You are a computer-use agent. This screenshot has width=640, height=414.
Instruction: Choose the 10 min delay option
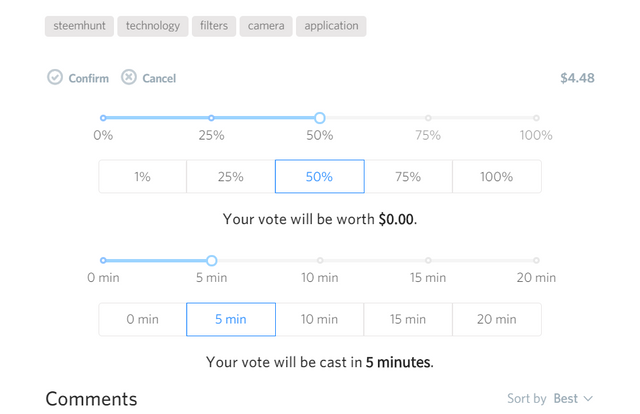[x=320, y=319]
